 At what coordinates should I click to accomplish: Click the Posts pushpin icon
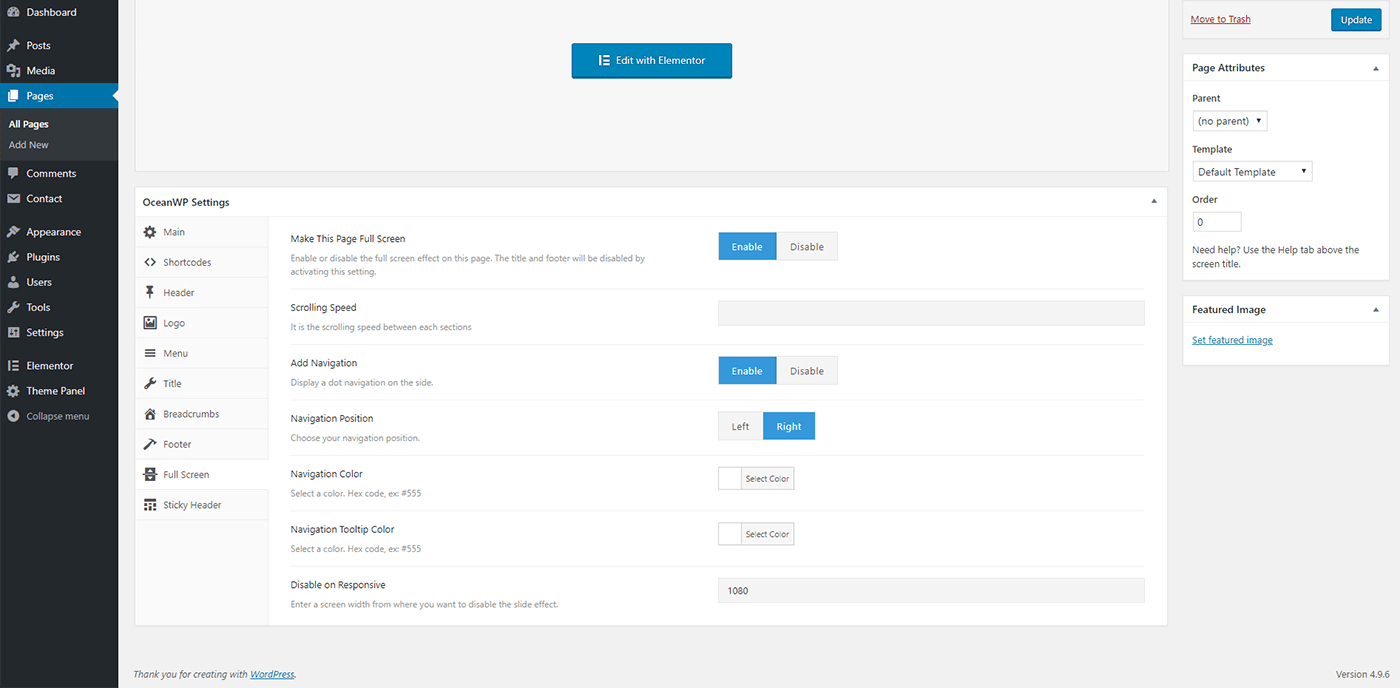[x=13, y=46]
